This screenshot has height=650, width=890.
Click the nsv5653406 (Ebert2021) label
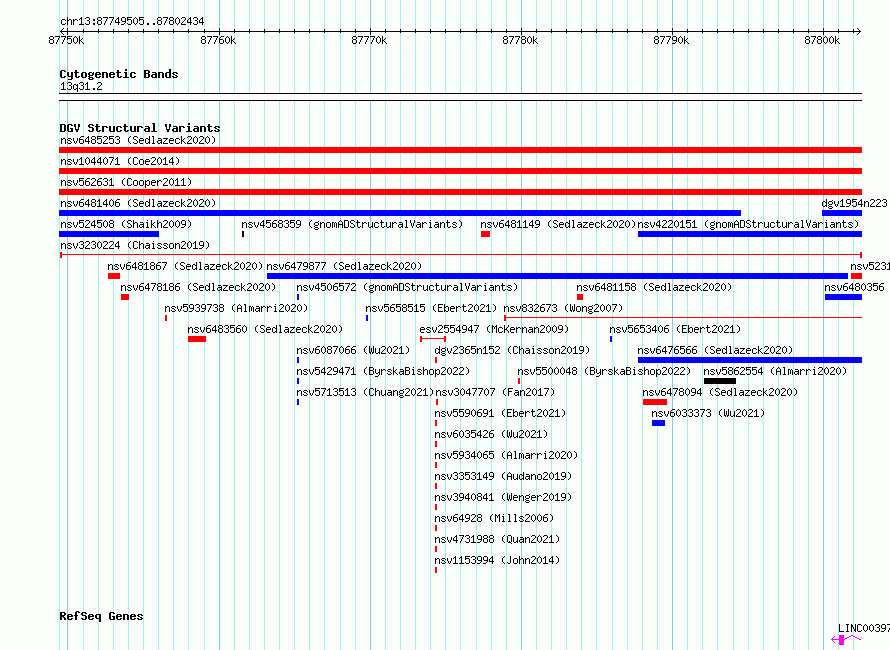675,329
